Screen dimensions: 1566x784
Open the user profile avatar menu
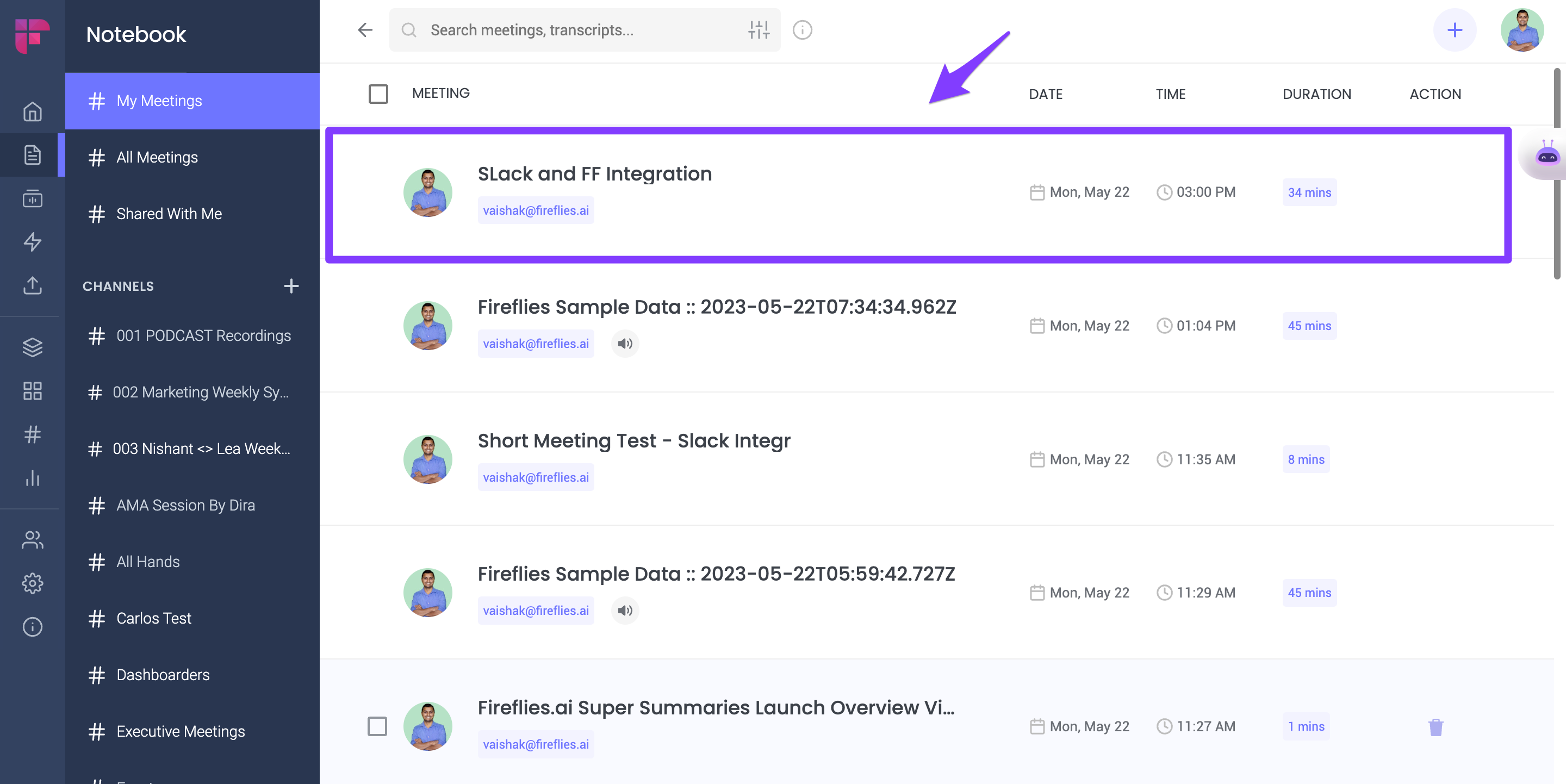[x=1522, y=30]
